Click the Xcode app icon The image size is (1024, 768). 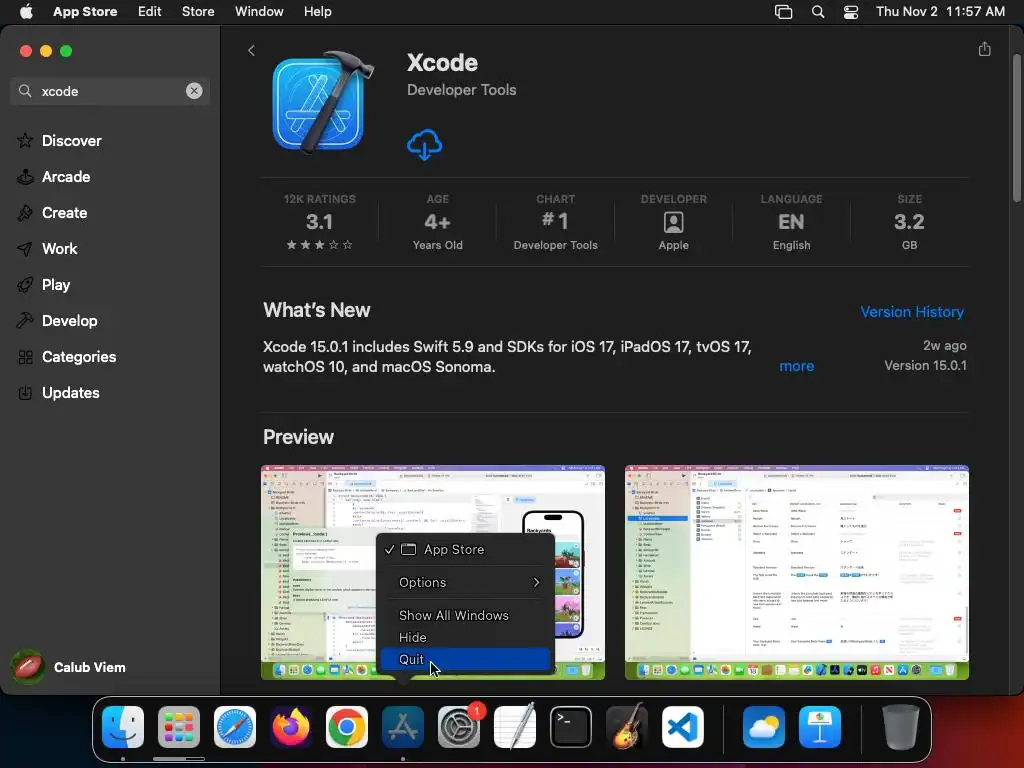(x=323, y=102)
